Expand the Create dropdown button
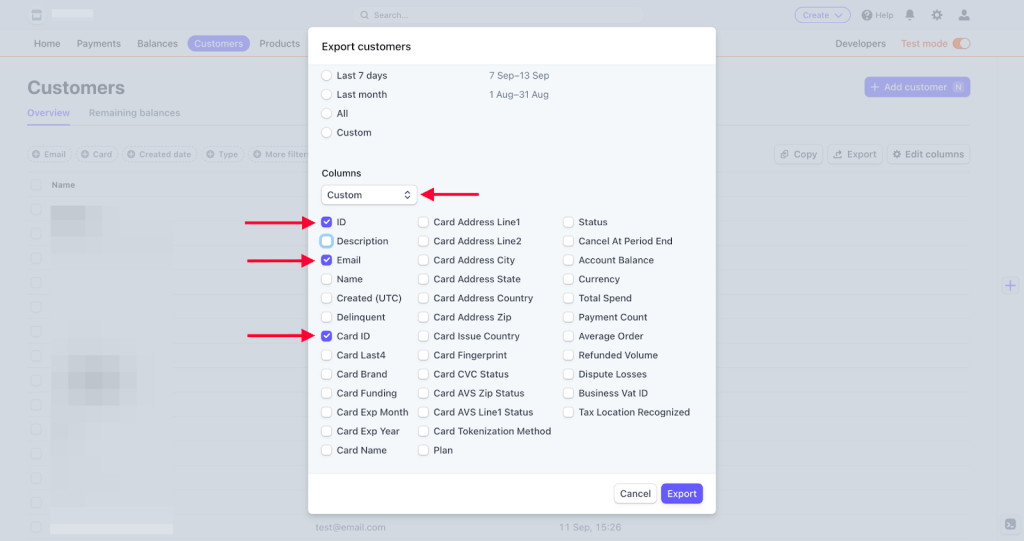 pyautogui.click(x=822, y=15)
